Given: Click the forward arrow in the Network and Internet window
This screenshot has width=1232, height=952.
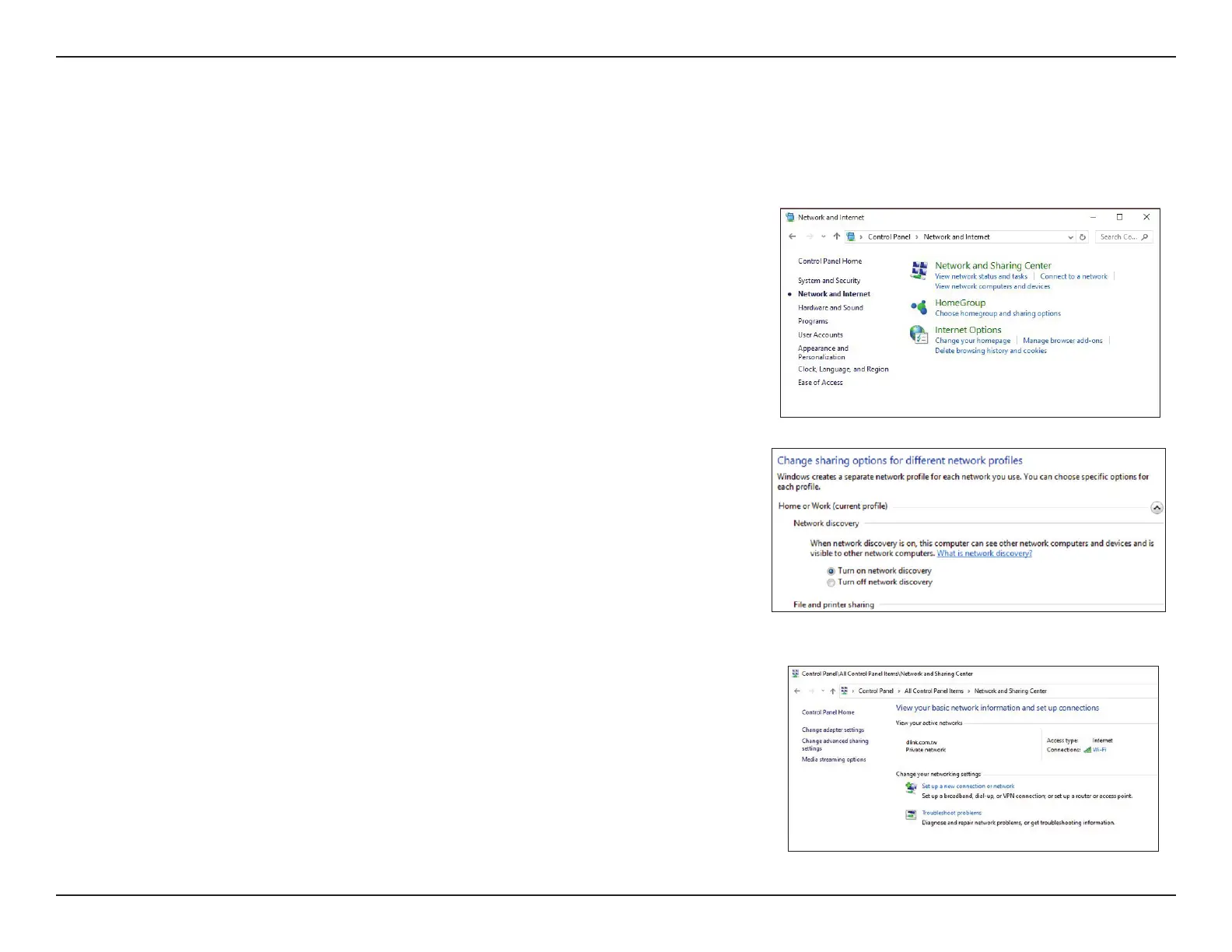Looking at the screenshot, I should point(810,237).
